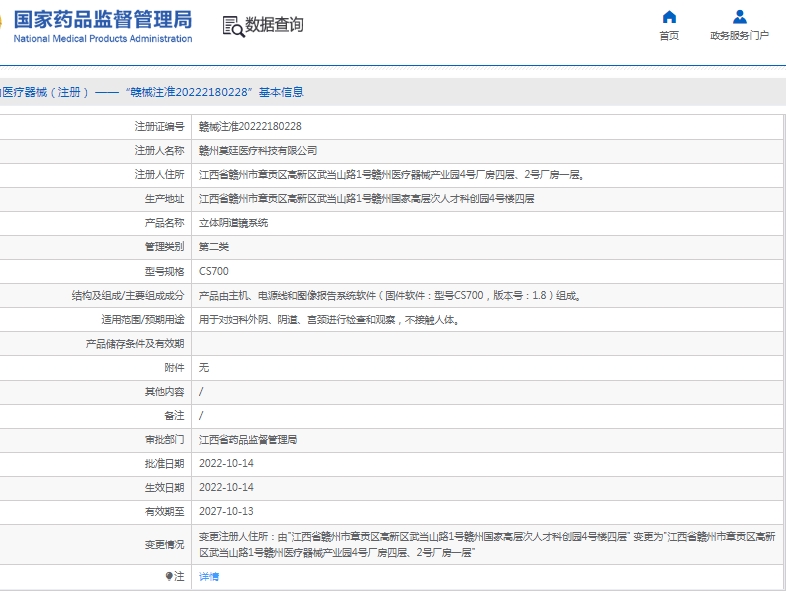Click the 注册证编号 row label
The height and width of the screenshot is (597, 786).
159,126
